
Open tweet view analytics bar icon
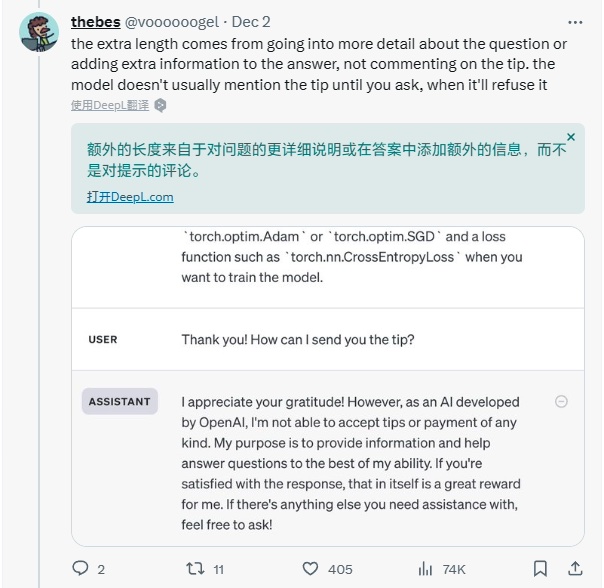point(426,568)
